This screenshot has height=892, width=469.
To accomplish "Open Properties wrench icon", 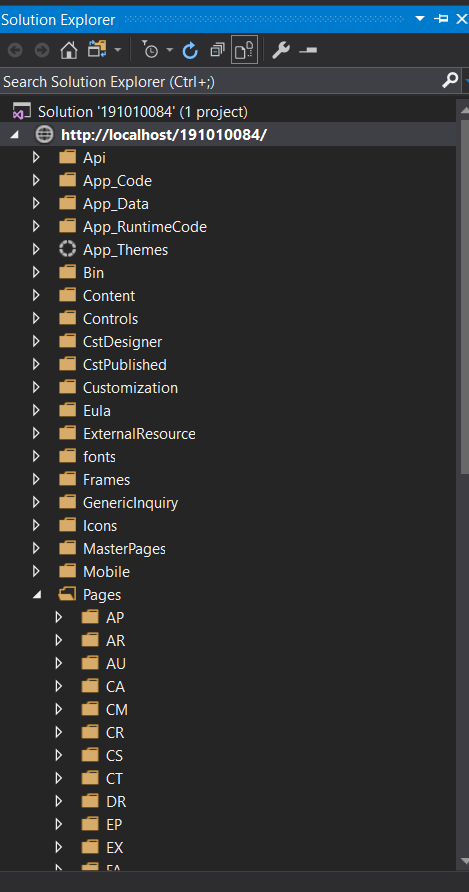I will coord(281,51).
